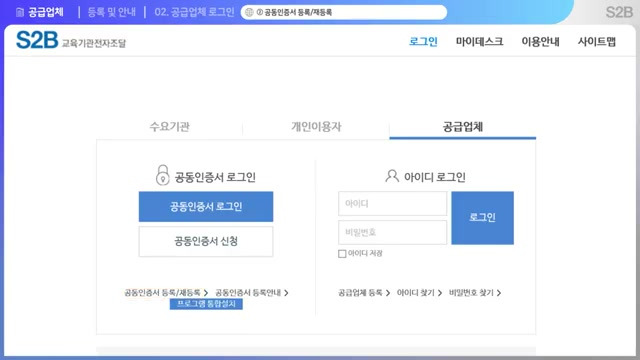
Task: Click the blue 로그인 submit button
Action: point(482,218)
